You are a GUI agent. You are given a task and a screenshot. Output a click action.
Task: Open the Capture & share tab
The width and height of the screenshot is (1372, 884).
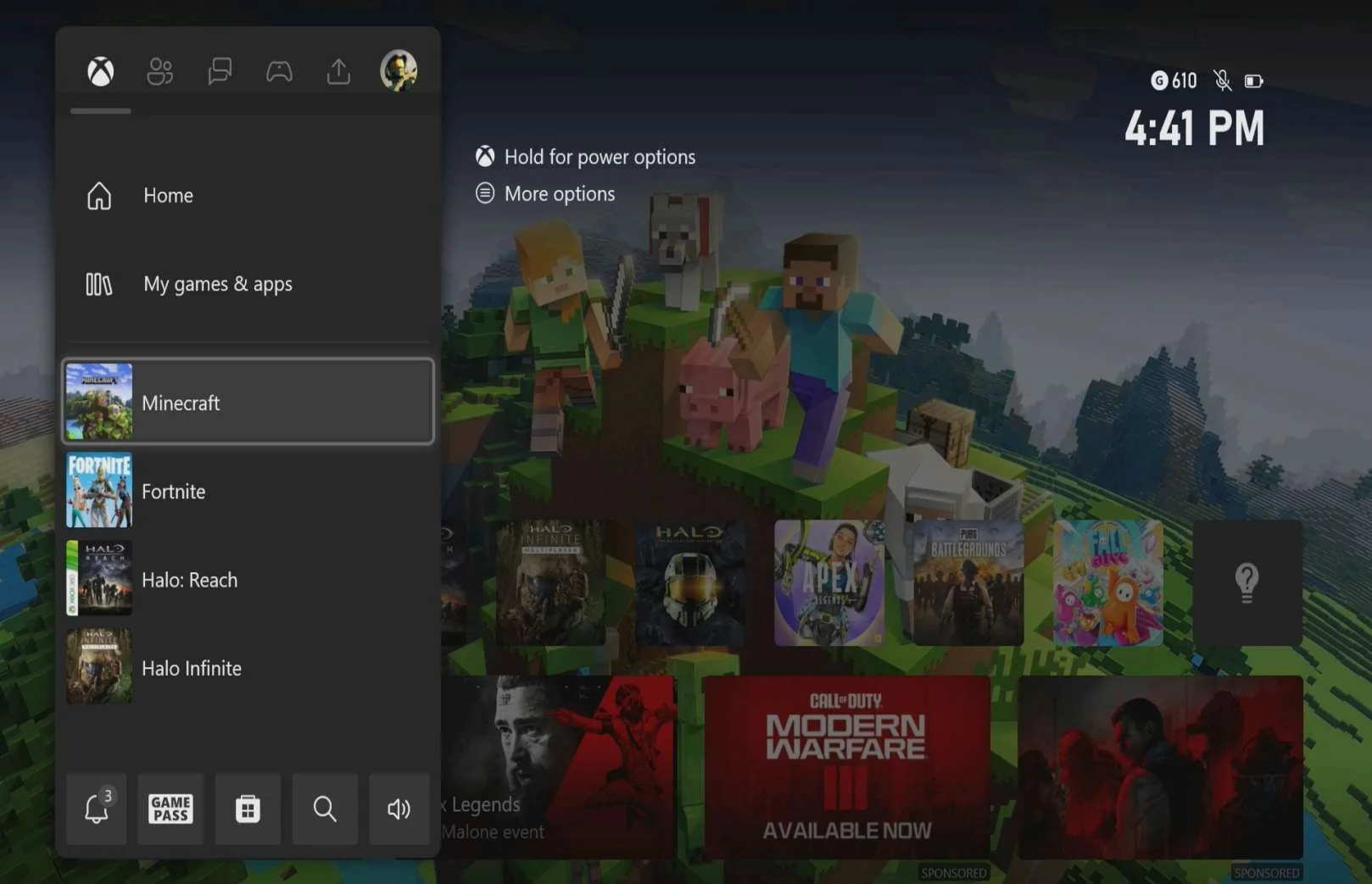click(x=338, y=72)
